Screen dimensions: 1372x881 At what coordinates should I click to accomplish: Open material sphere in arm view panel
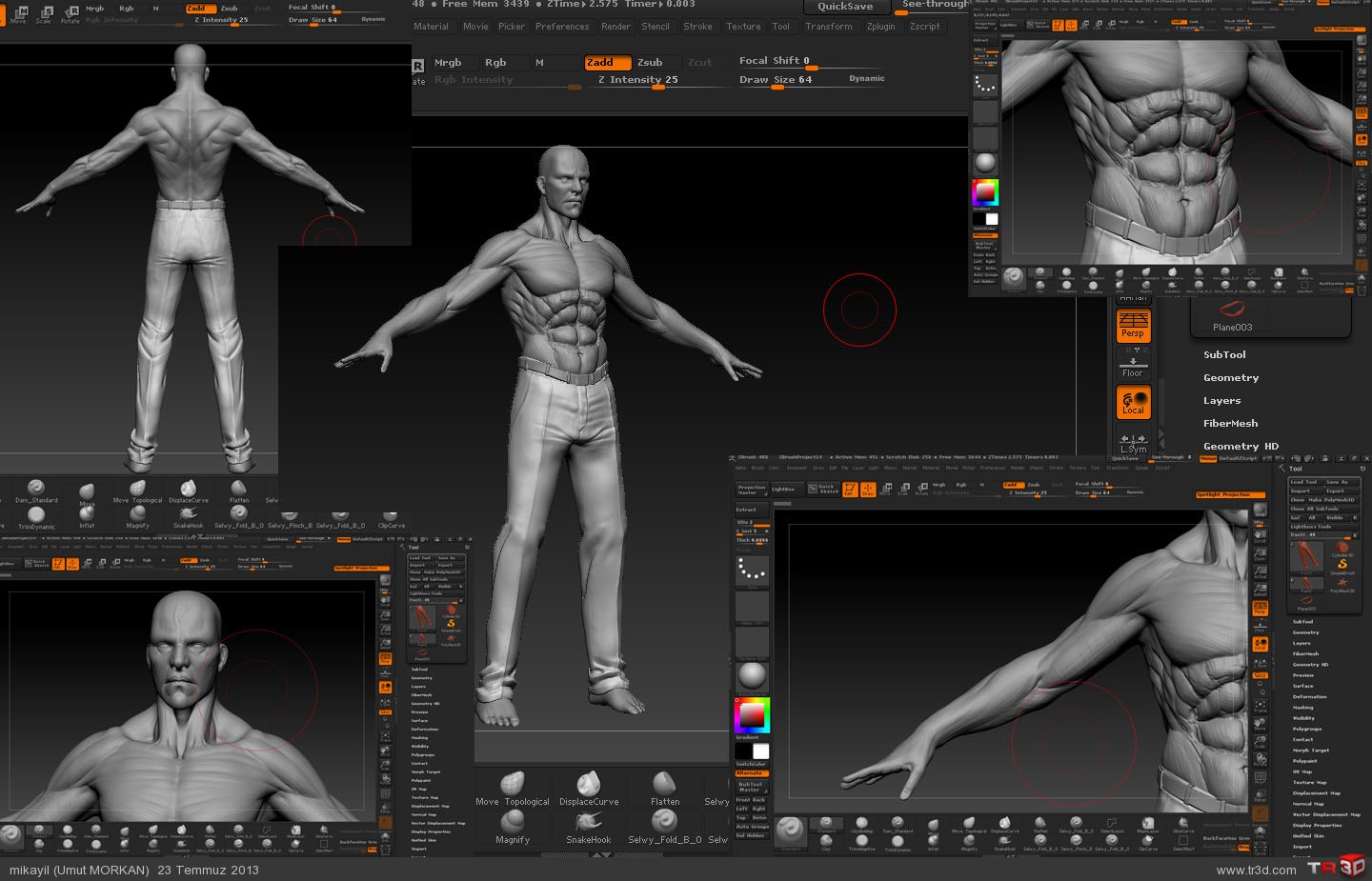[752, 675]
